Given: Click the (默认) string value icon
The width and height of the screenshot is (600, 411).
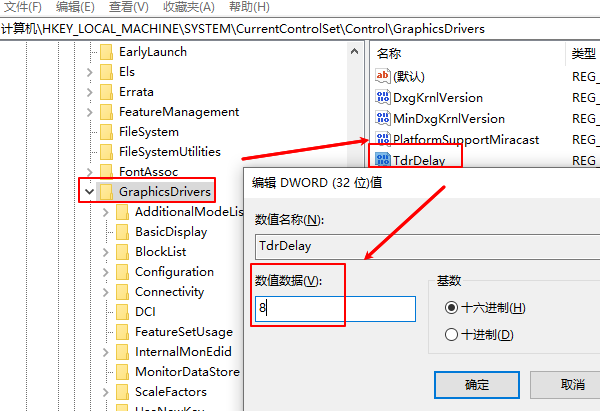Looking at the screenshot, I should tap(383, 76).
